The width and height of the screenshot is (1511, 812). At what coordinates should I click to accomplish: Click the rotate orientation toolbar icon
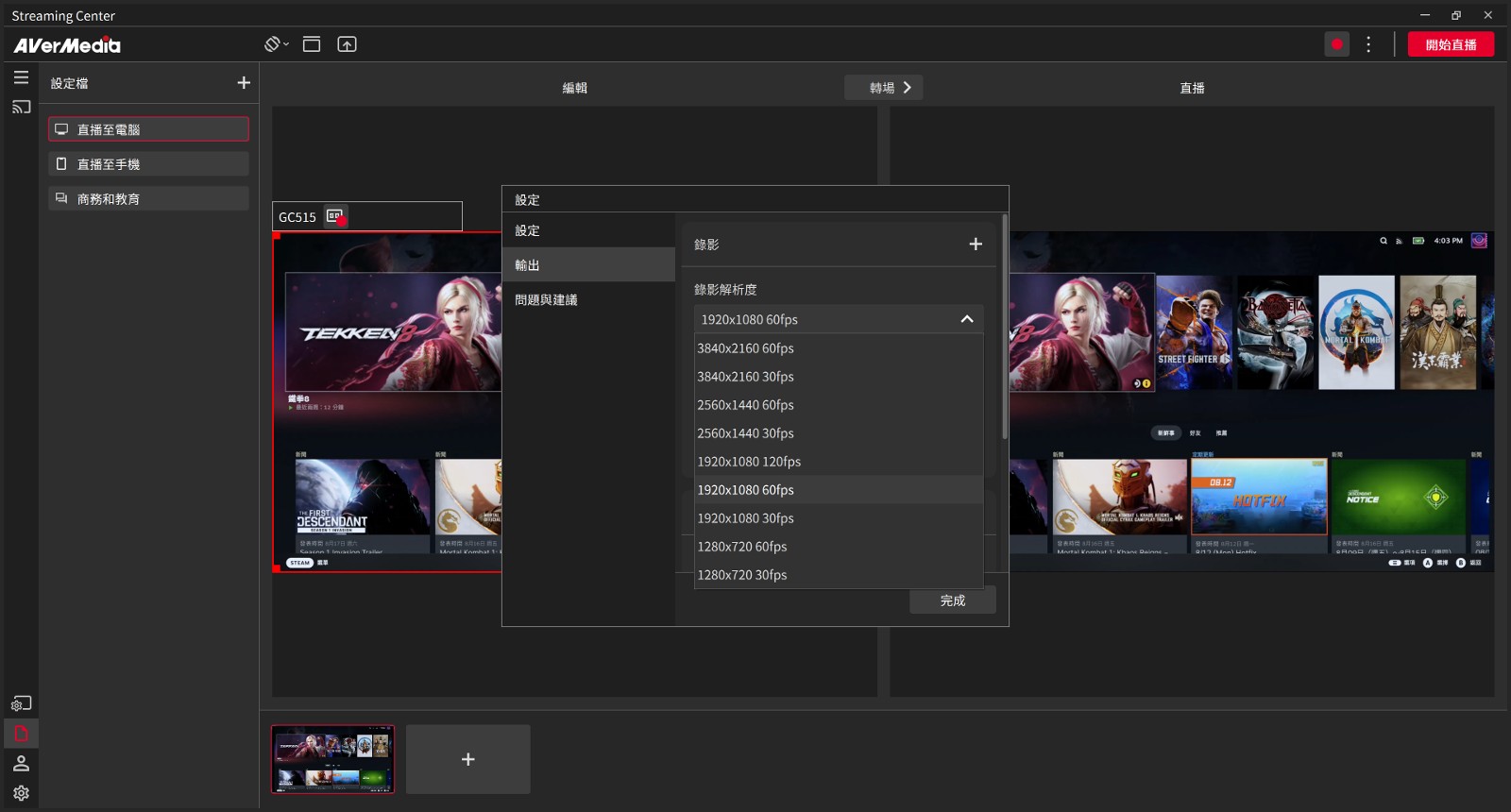[276, 44]
